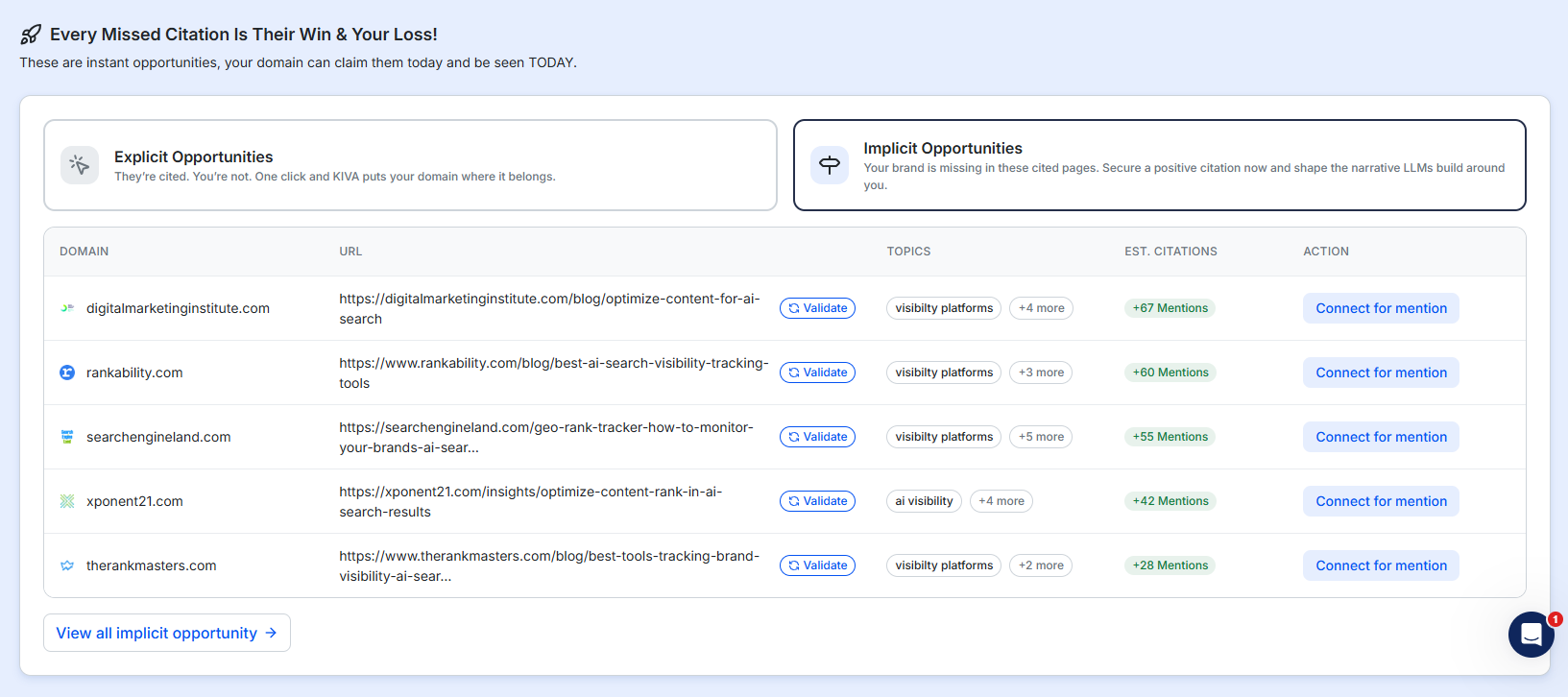Expand +4 more topics for digitalmarketinginstitute.com
Image resolution: width=1568 pixels, height=697 pixels.
1041,308
